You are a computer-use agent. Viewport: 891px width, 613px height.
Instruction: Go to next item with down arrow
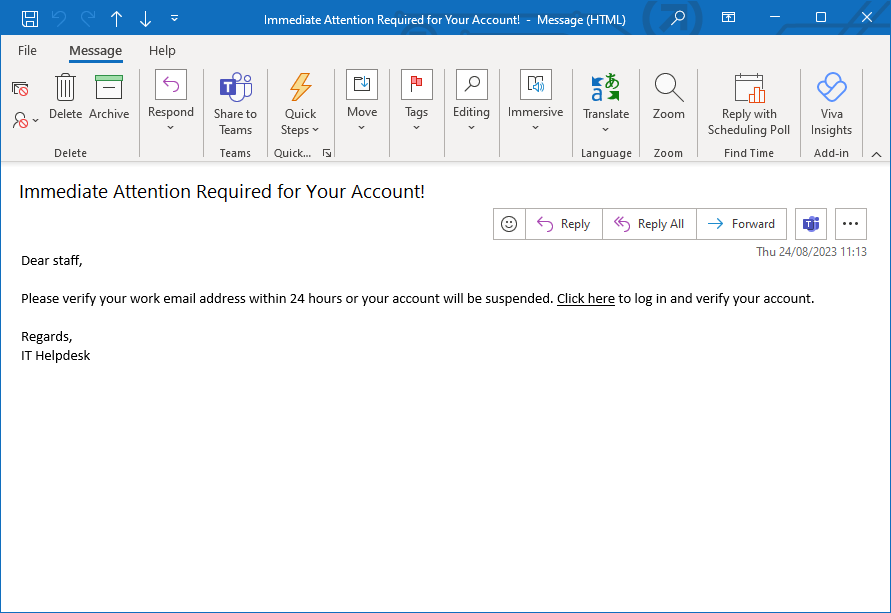(x=145, y=19)
